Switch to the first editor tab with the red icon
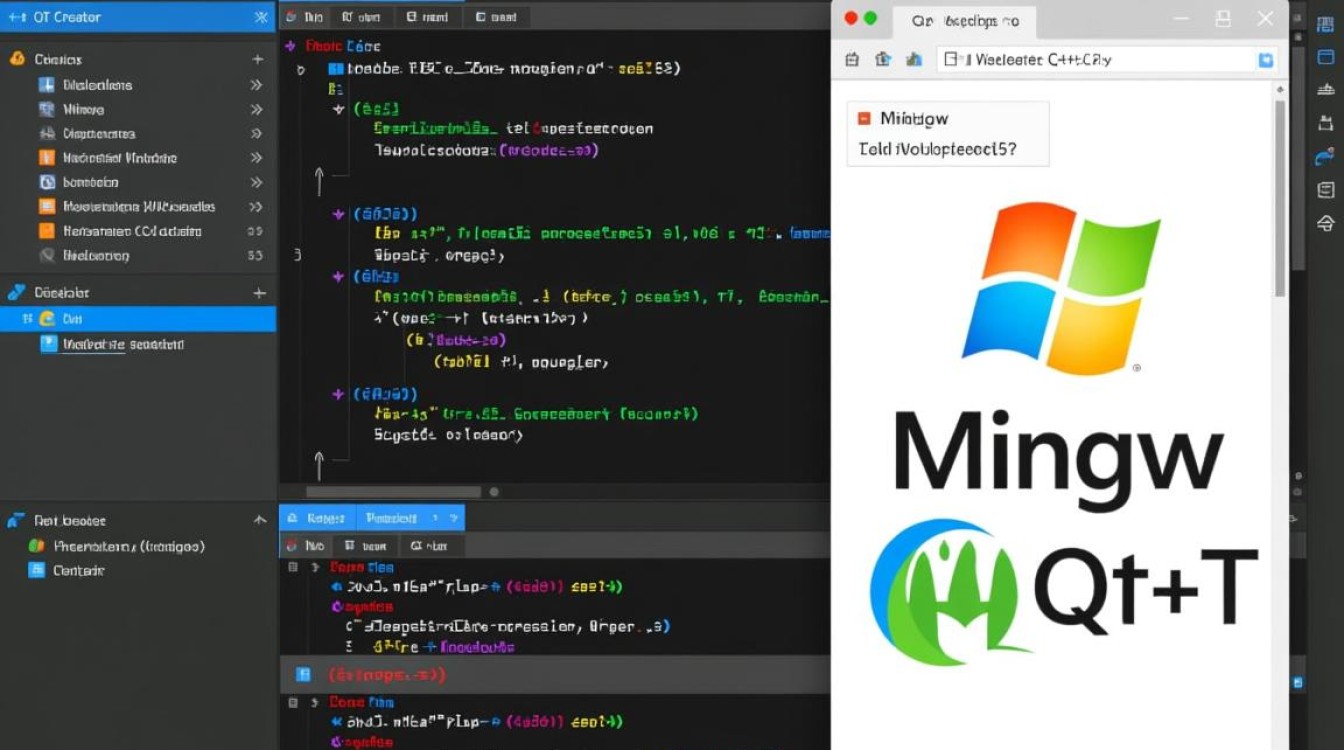The height and width of the screenshot is (750, 1344). point(304,17)
